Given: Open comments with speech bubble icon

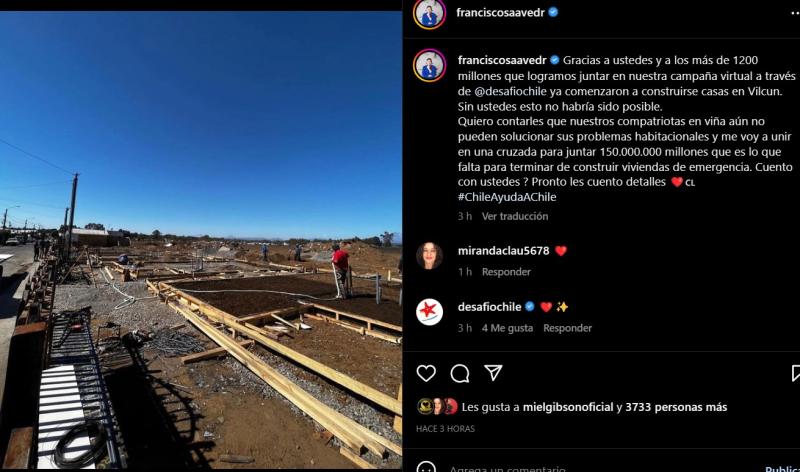Looking at the screenshot, I should point(460,374).
